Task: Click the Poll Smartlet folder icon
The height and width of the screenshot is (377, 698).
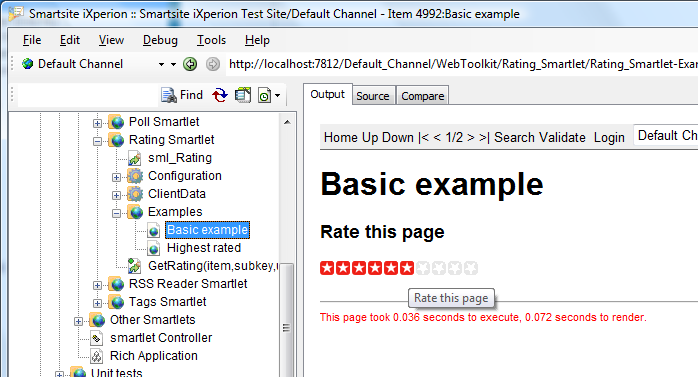Action: [x=116, y=122]
